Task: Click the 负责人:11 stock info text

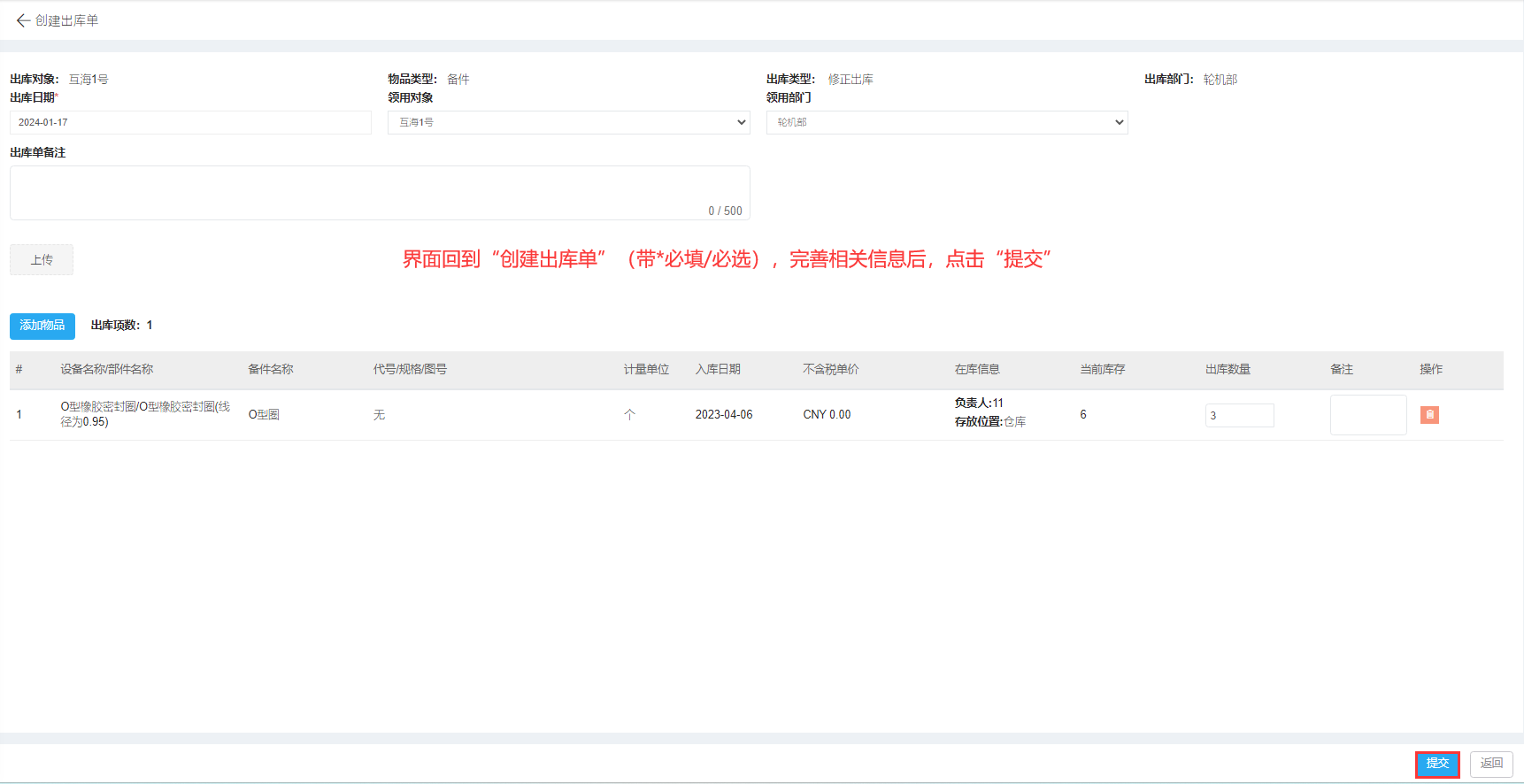Action: click(x=979, y=404)
